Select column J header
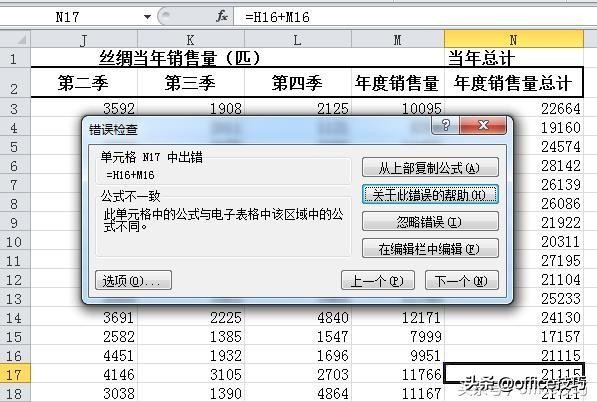Viewport: 597px width, 402px height. [x=84, y=40]
